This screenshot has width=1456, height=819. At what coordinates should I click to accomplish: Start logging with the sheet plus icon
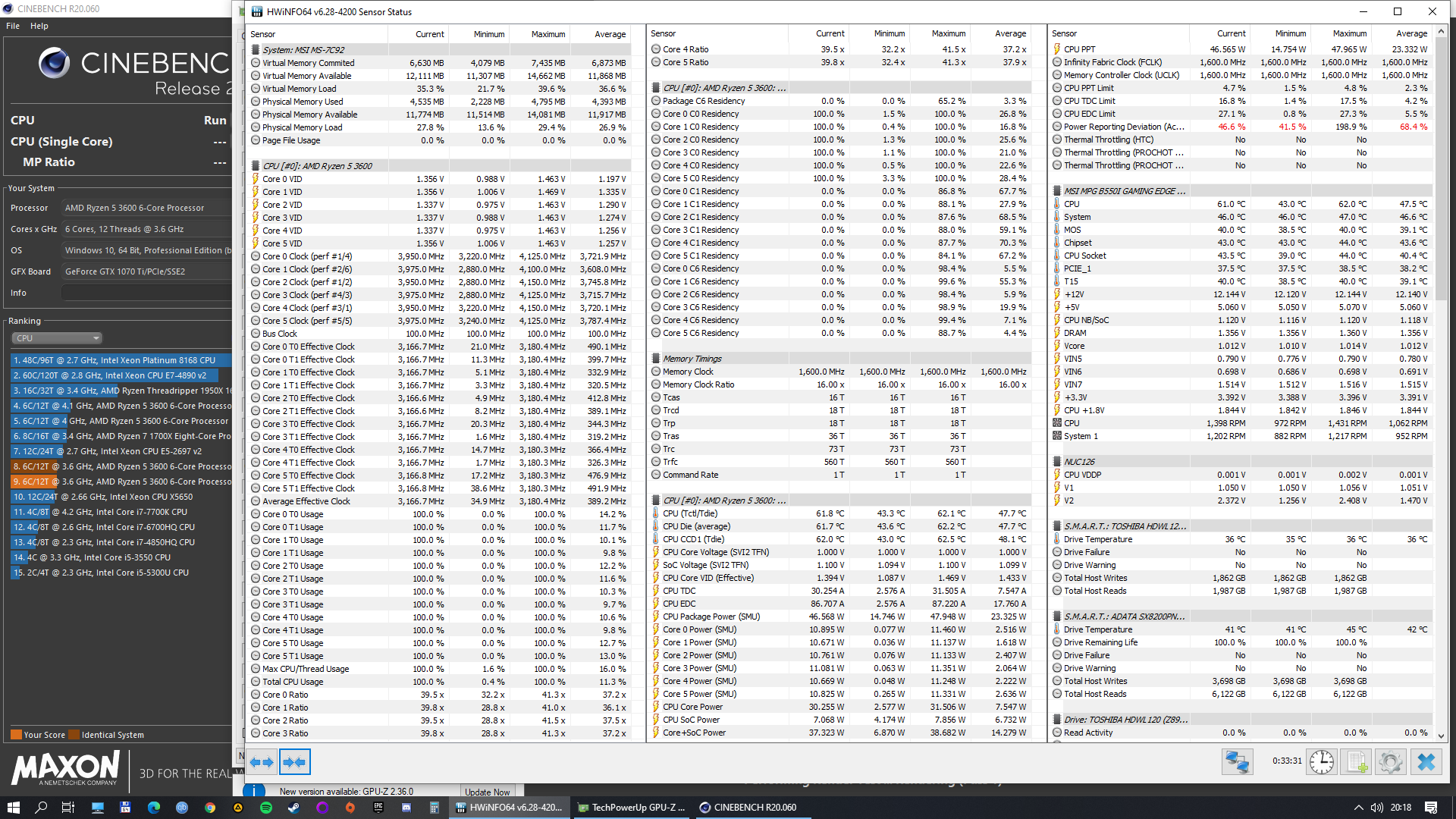coord(1357,761)
